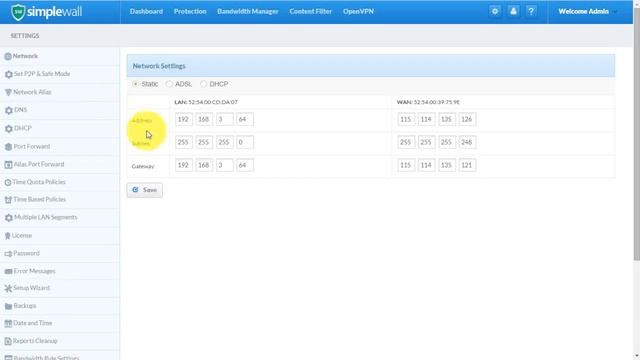Click Time Quota Policies clock icon
The height and width of the screenshot is (360, 640).
[8, 182]
